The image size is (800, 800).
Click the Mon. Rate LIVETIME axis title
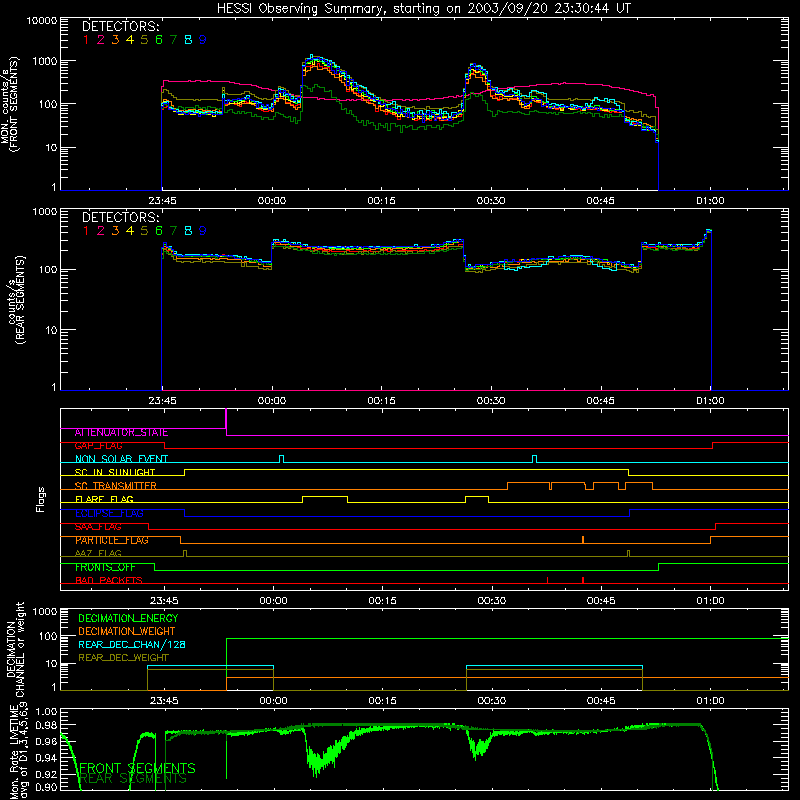click(17, 751)
